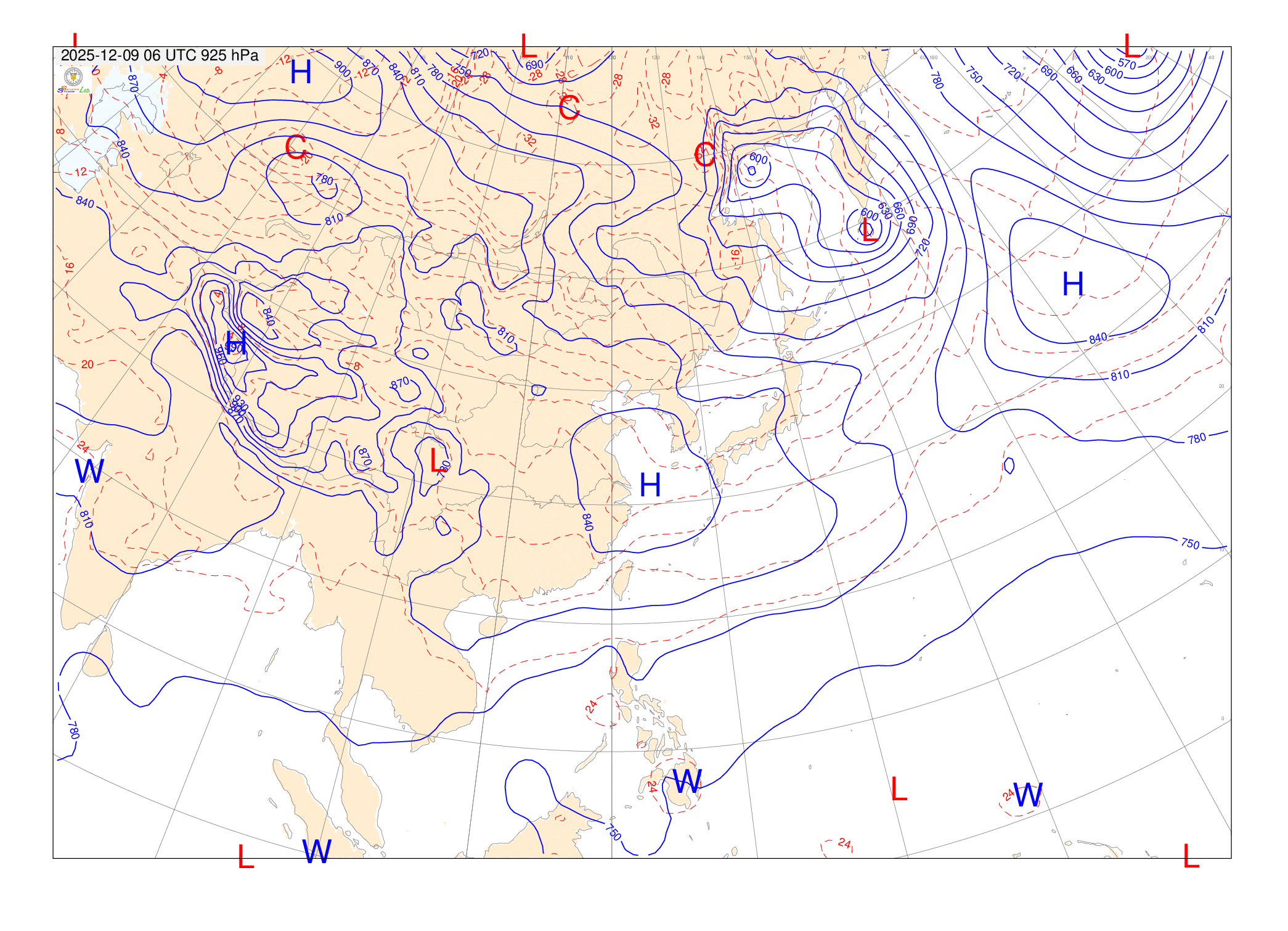The width and height of the screenshot is (1288, 931).
Task: Click the red L below the map's bottom-left edge
Action: click(x=246, y=856)
